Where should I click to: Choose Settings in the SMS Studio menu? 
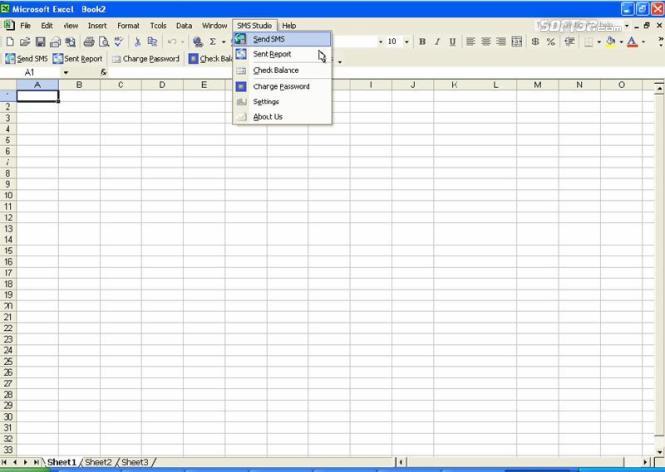coord(282,102)
